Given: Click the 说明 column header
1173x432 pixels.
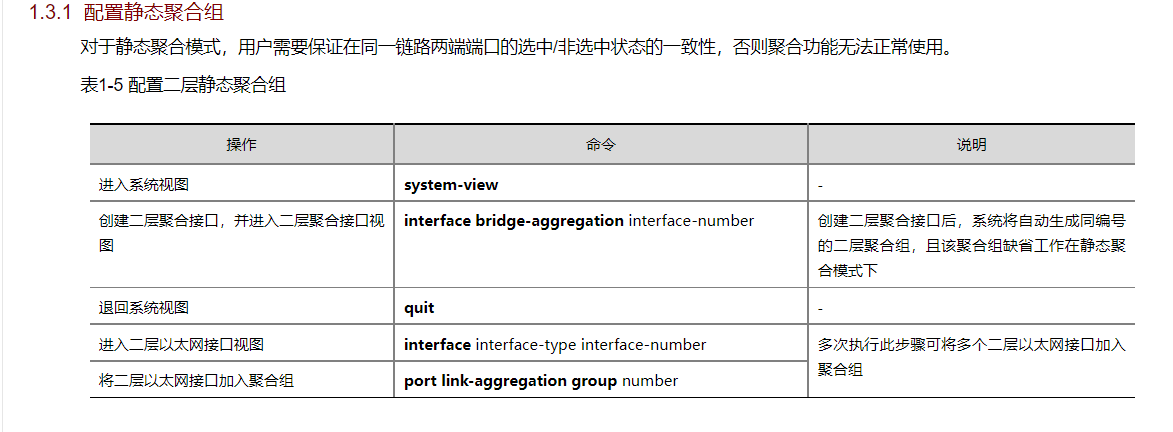Looking at the screenshot, I should point(971,145).
